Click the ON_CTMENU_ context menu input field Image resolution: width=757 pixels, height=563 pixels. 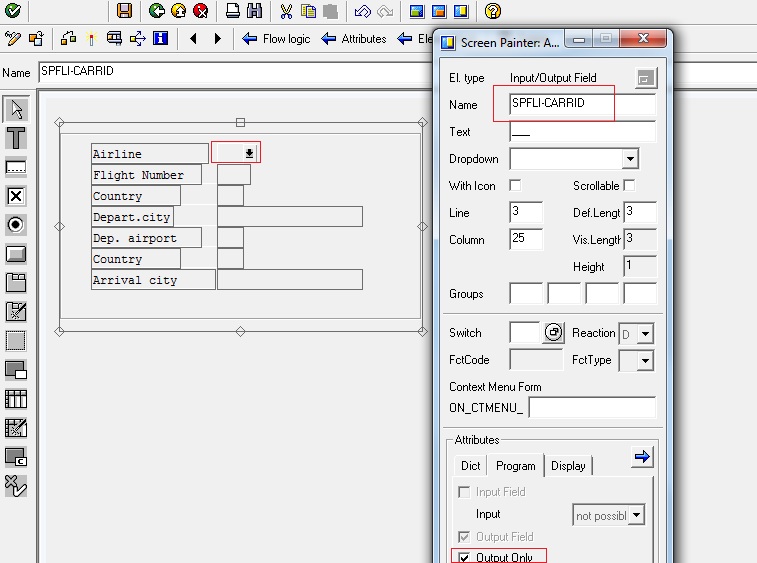(592, 407)
